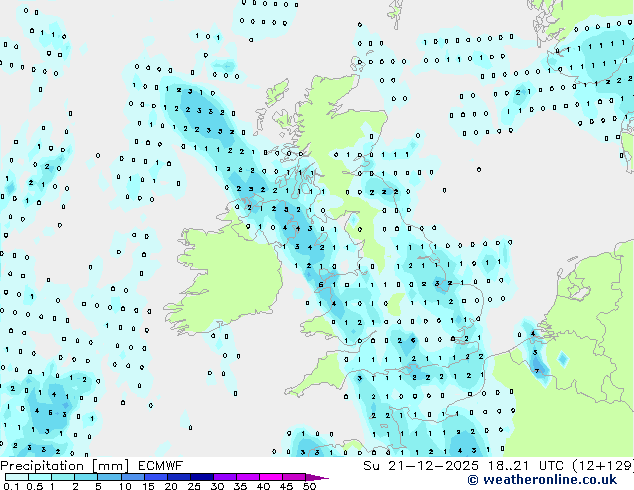Click the 5–10 mm legend color swatch
The image size is (634, 490).
tap(109, 477)
